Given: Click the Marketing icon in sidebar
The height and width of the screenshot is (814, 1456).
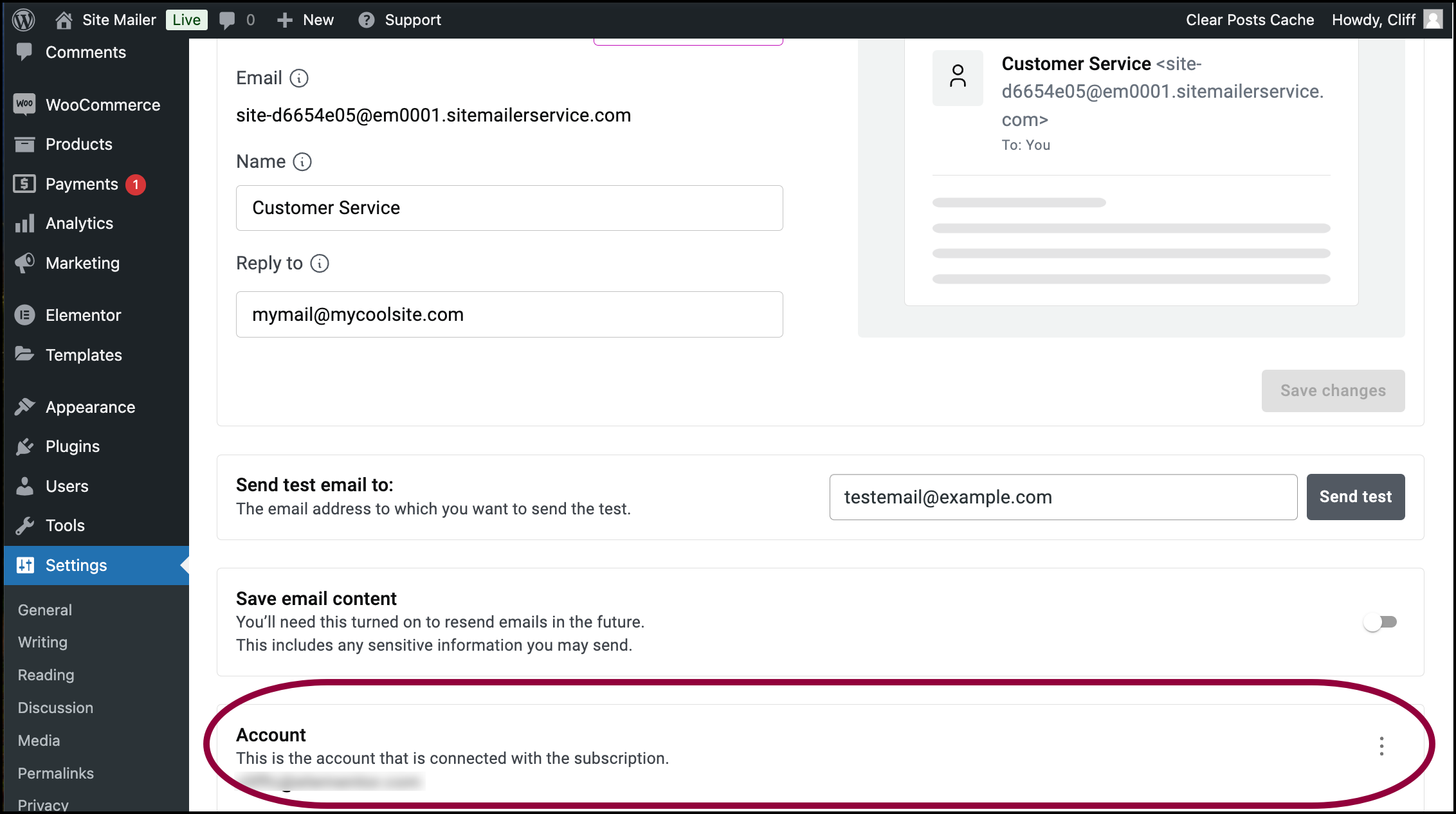Looking at the screenshot, I should pos(25,263).
